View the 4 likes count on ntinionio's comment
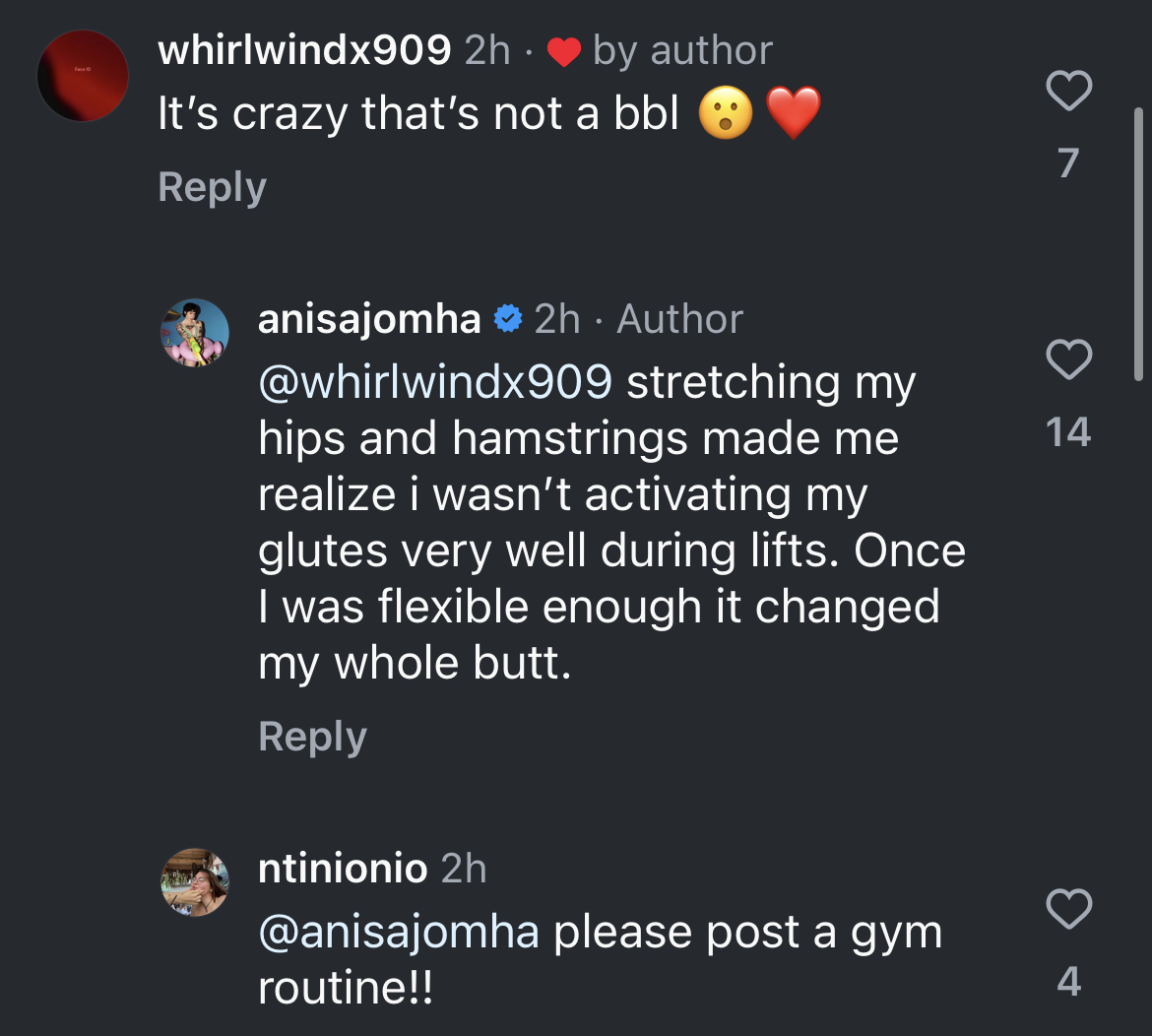 click(1068, 982)
